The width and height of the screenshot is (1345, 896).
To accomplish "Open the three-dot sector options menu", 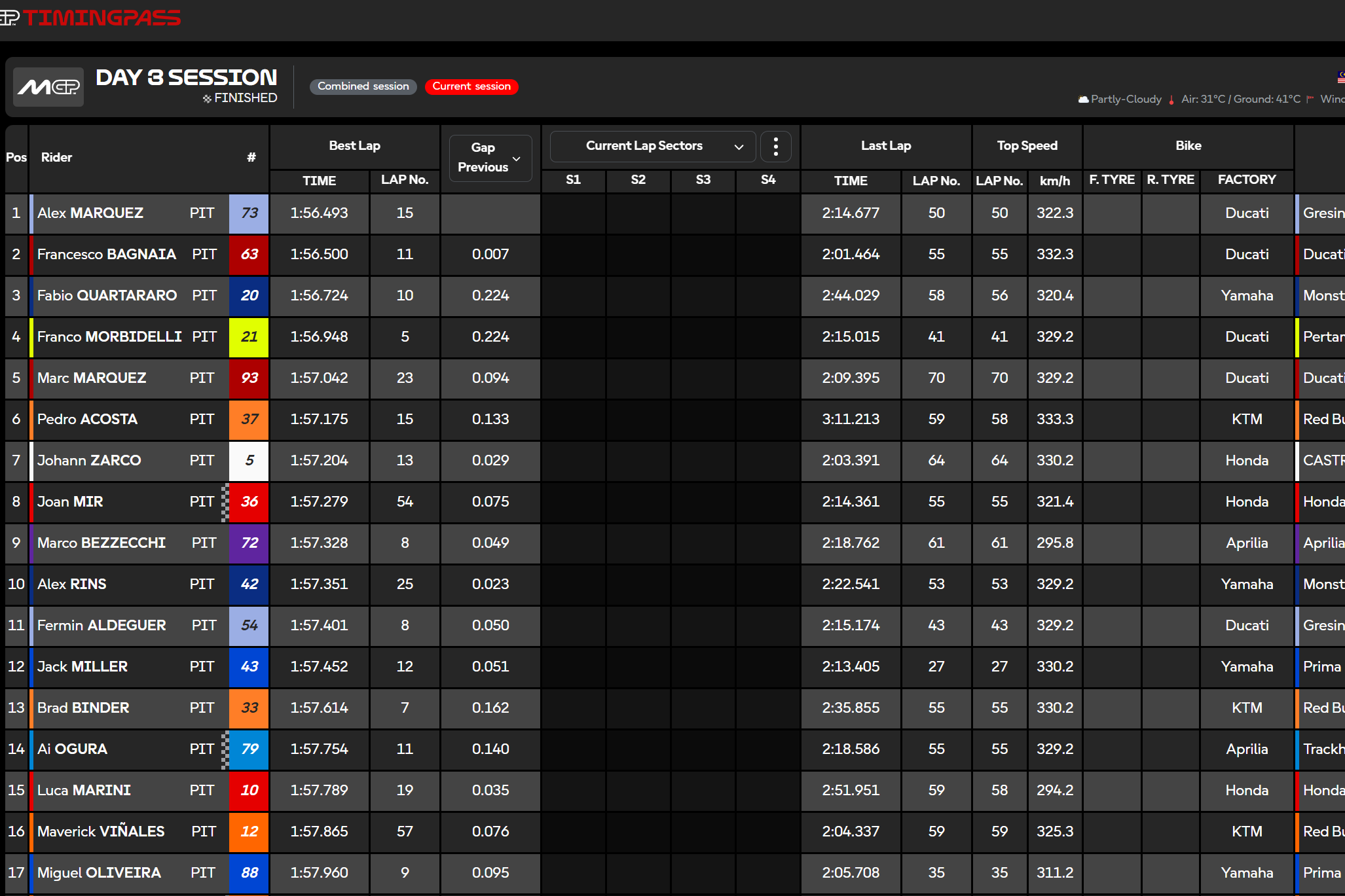I will coord(775,146).
